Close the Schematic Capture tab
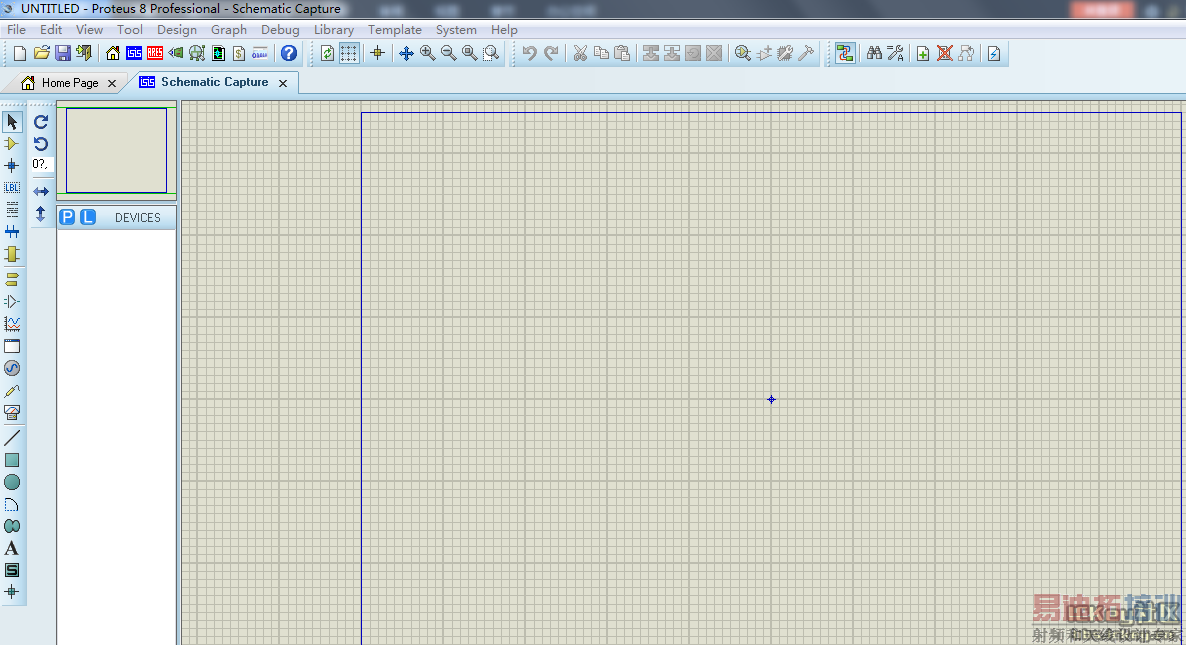Image resolution: width=1186 pixels, height=645 pixels. pyautogui.click(x=283, y=83)
